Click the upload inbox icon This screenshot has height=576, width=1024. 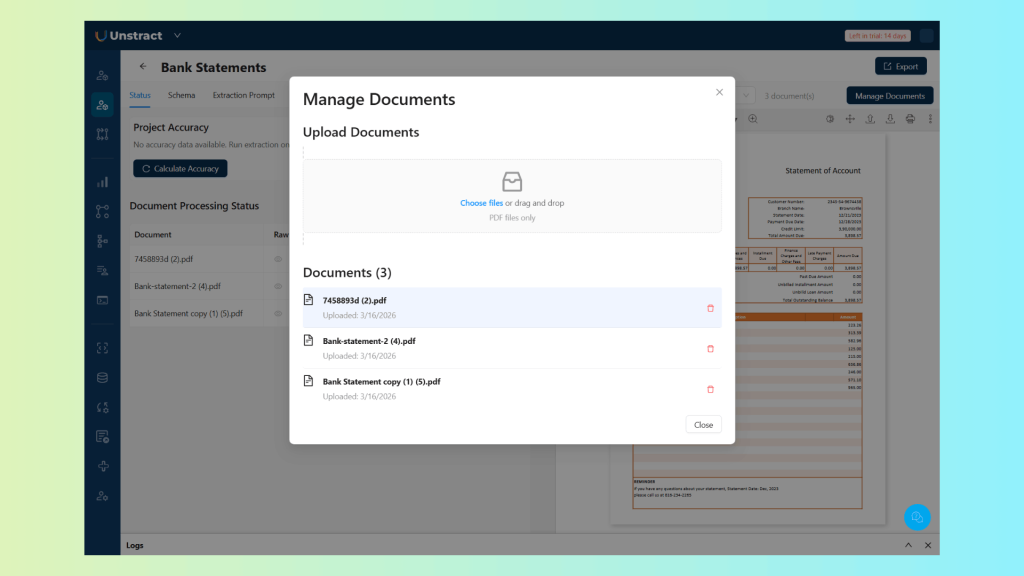(512, 181)
